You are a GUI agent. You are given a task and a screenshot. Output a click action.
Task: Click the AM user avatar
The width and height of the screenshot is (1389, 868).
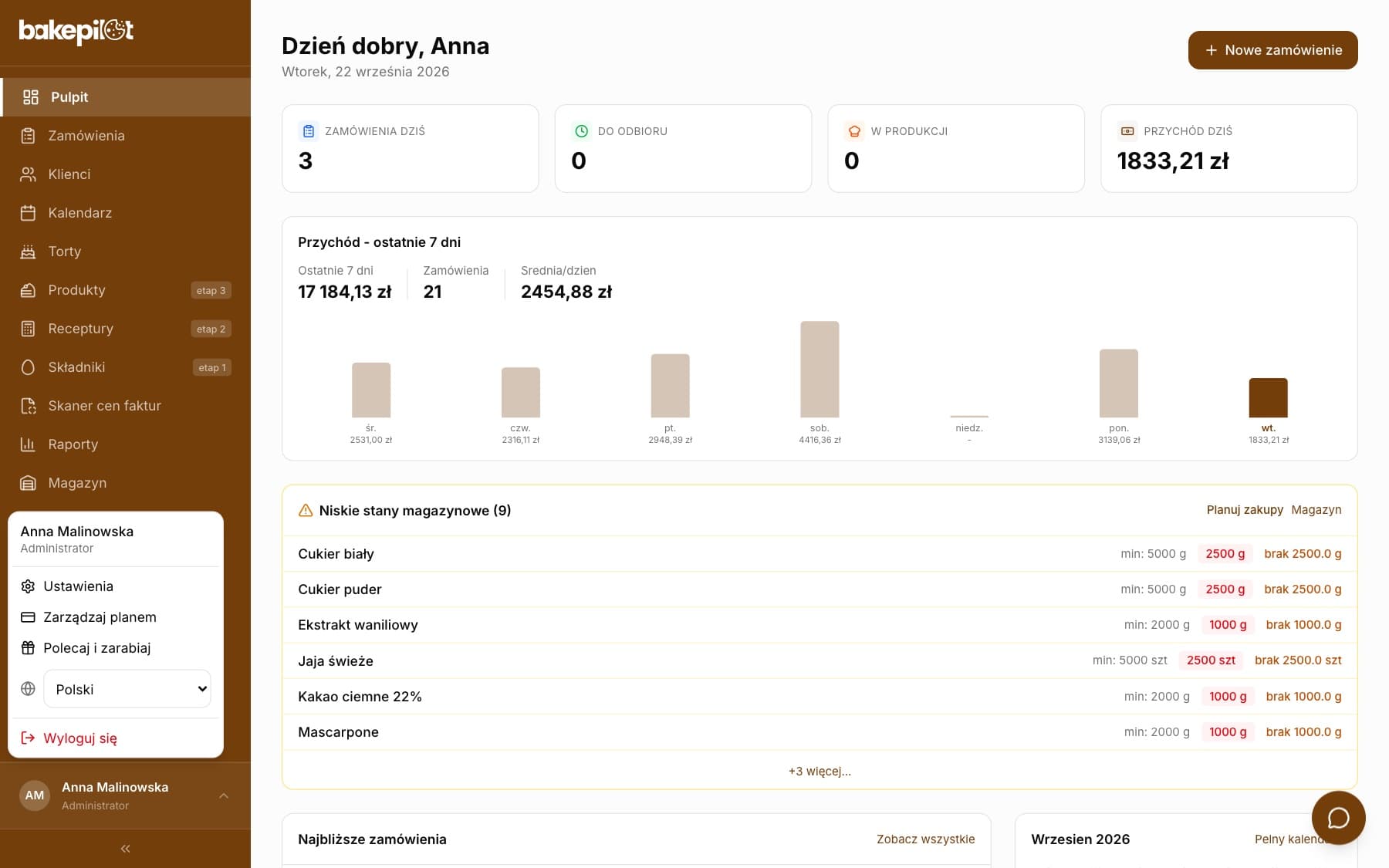(35, 795)
